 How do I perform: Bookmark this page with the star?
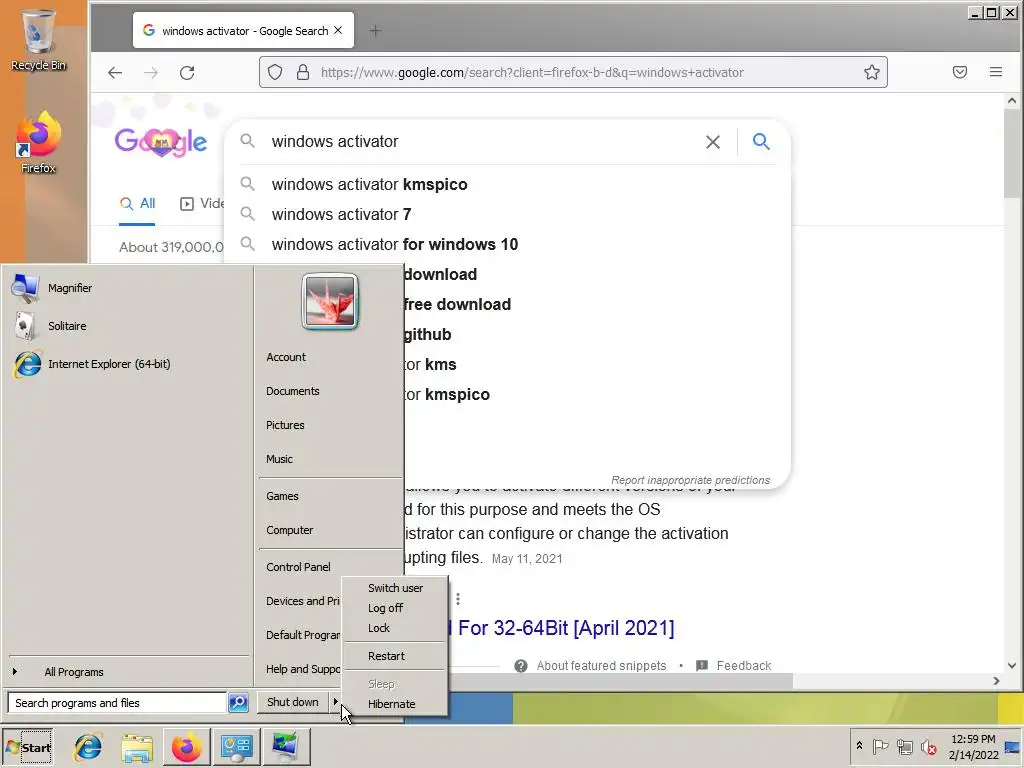872,72
